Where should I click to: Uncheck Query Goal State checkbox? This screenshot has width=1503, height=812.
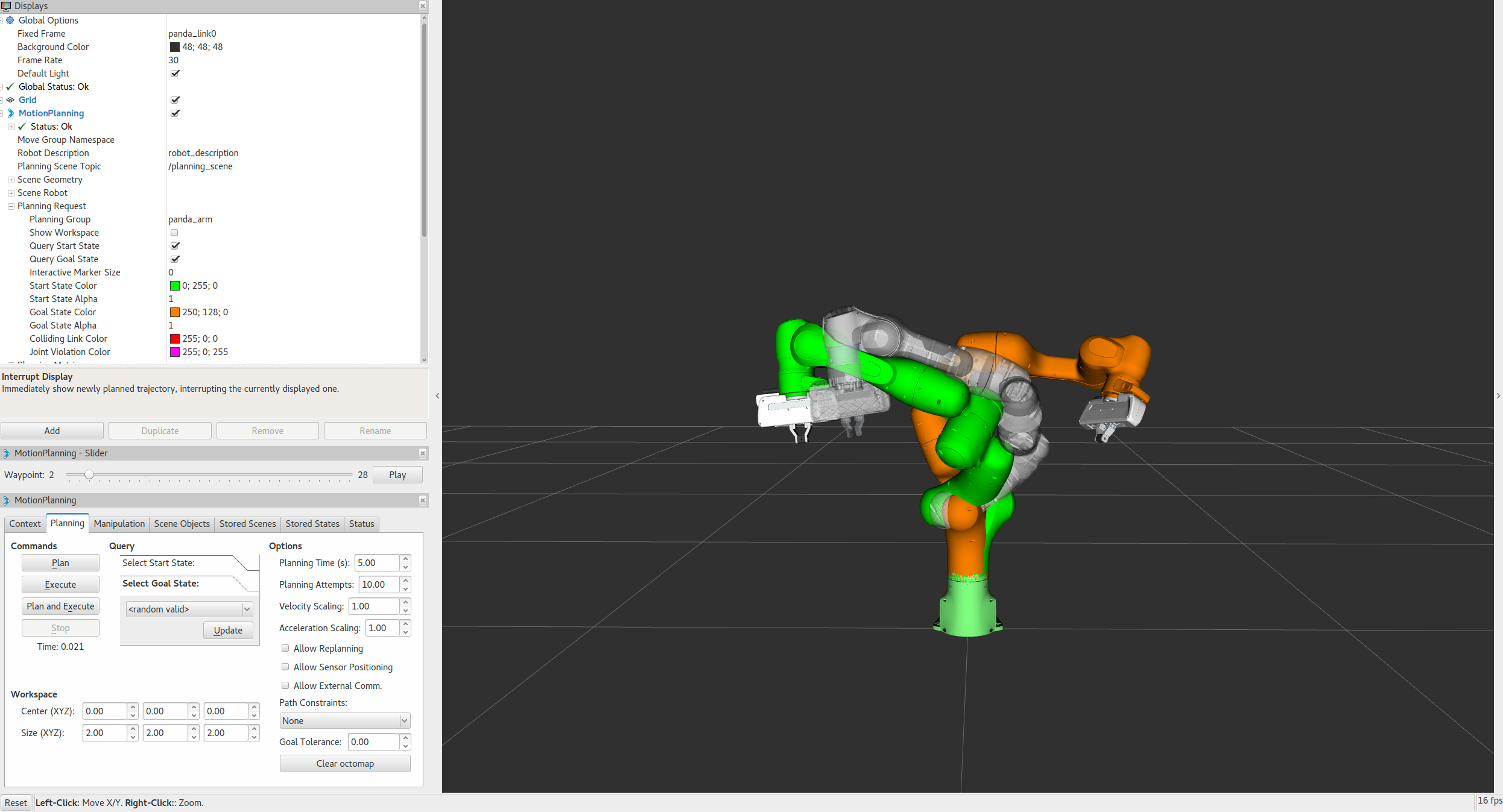click(x=175, y=259)
